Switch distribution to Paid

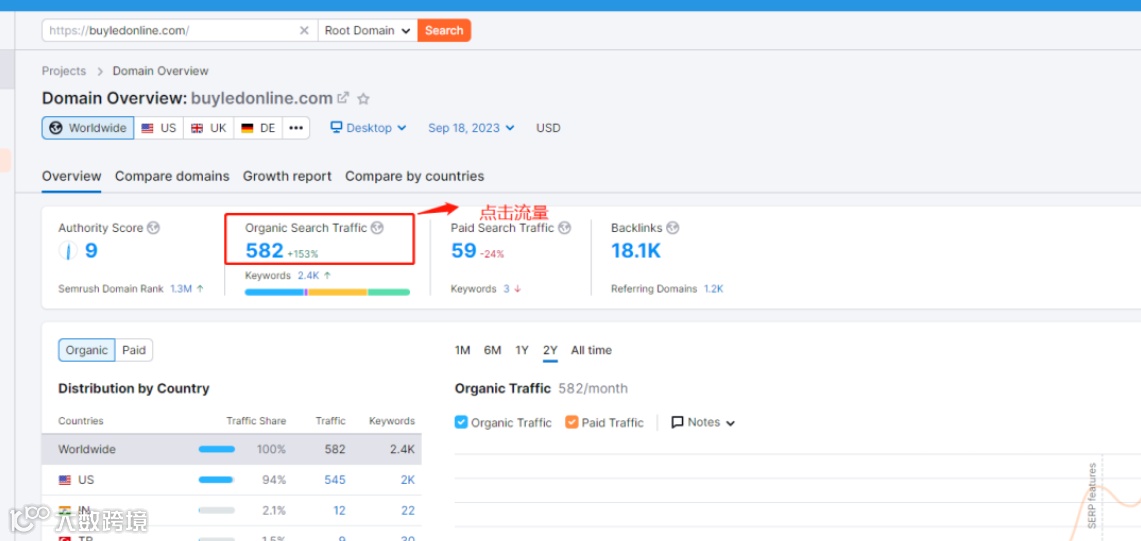134,350
